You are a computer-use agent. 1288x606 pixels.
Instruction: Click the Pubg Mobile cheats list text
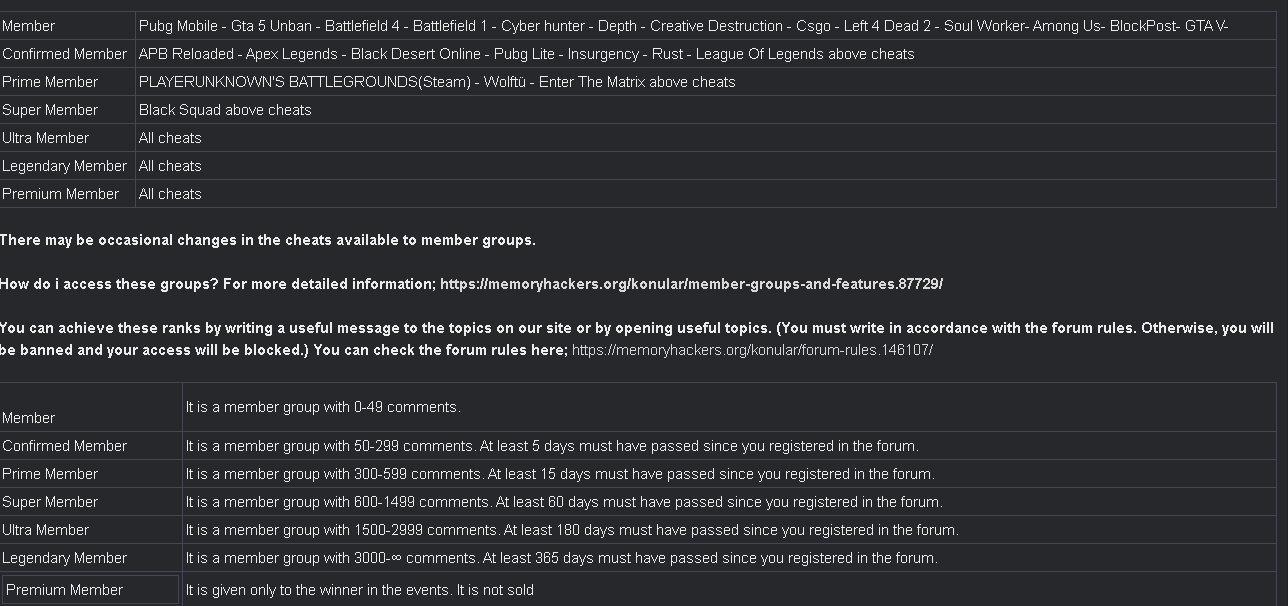[x=683, y=26]
